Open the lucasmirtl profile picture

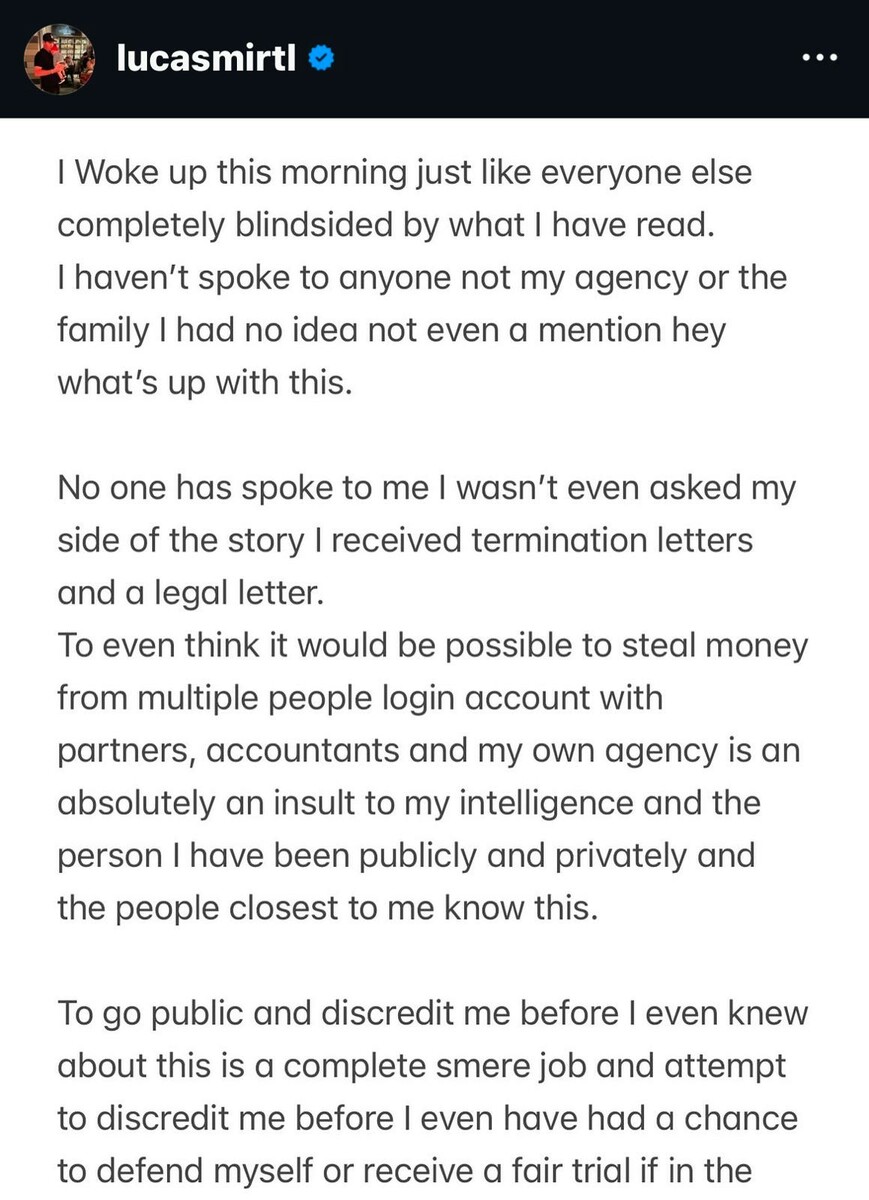click(58, 59)
